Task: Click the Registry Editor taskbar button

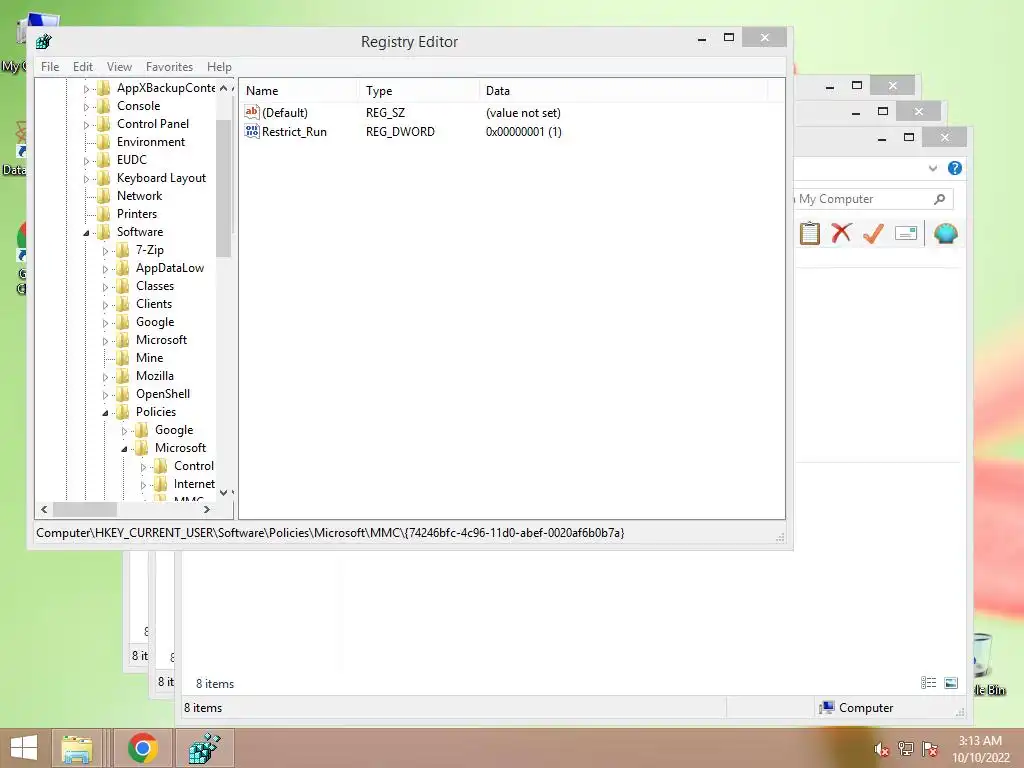Action: click(x=204, y=748)
